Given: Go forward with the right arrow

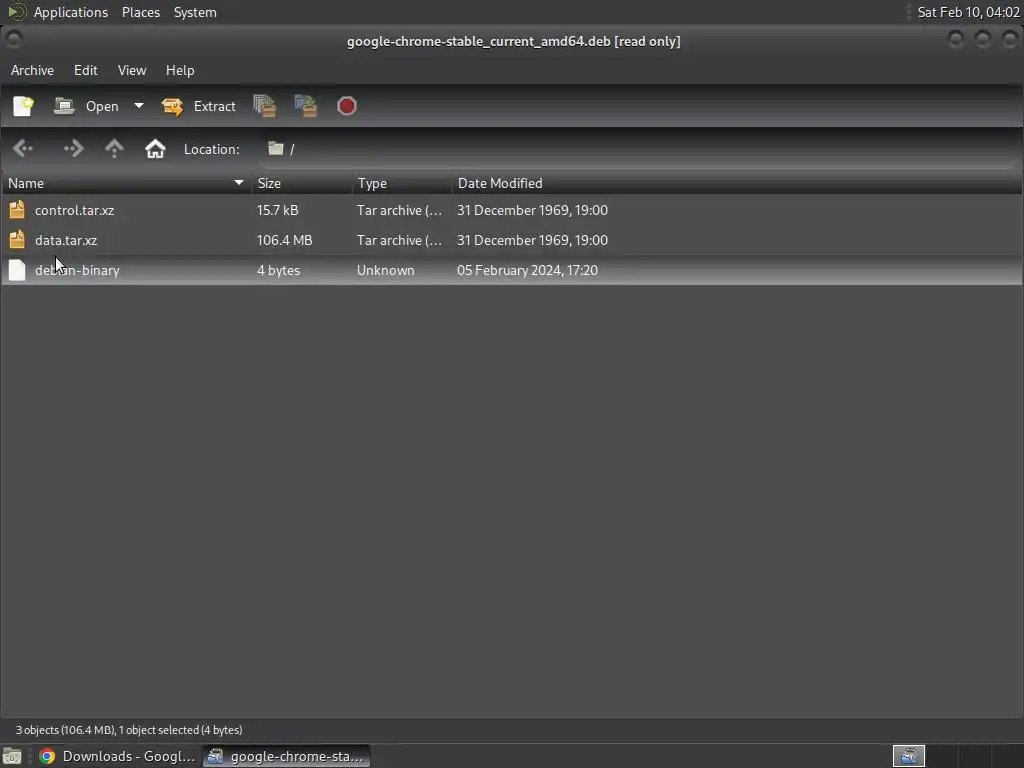Looking at the screenshot, I should click(x=73, y=149).
